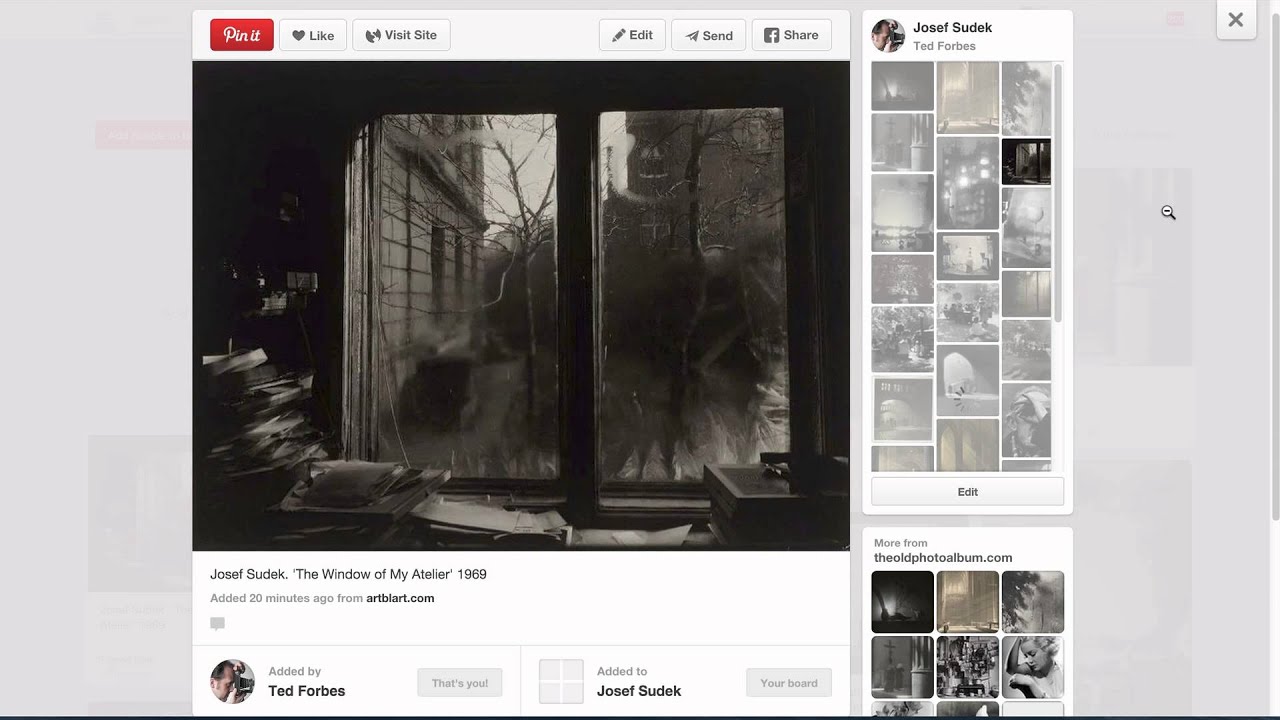The height and width of the screenshot is (720, 1280).
Task: Select the highlighted dark window thumbnail in board
Action: (1026, 162)
